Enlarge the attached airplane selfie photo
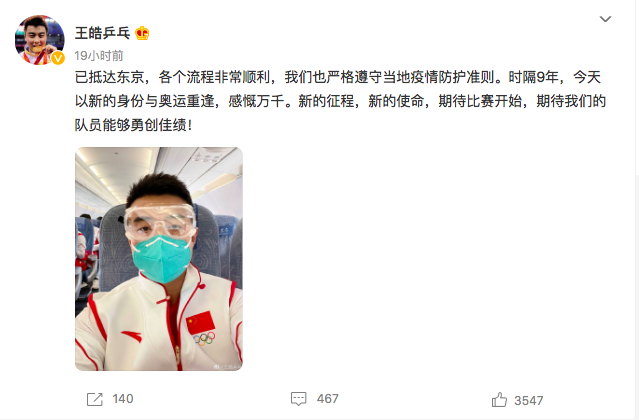 159,259
